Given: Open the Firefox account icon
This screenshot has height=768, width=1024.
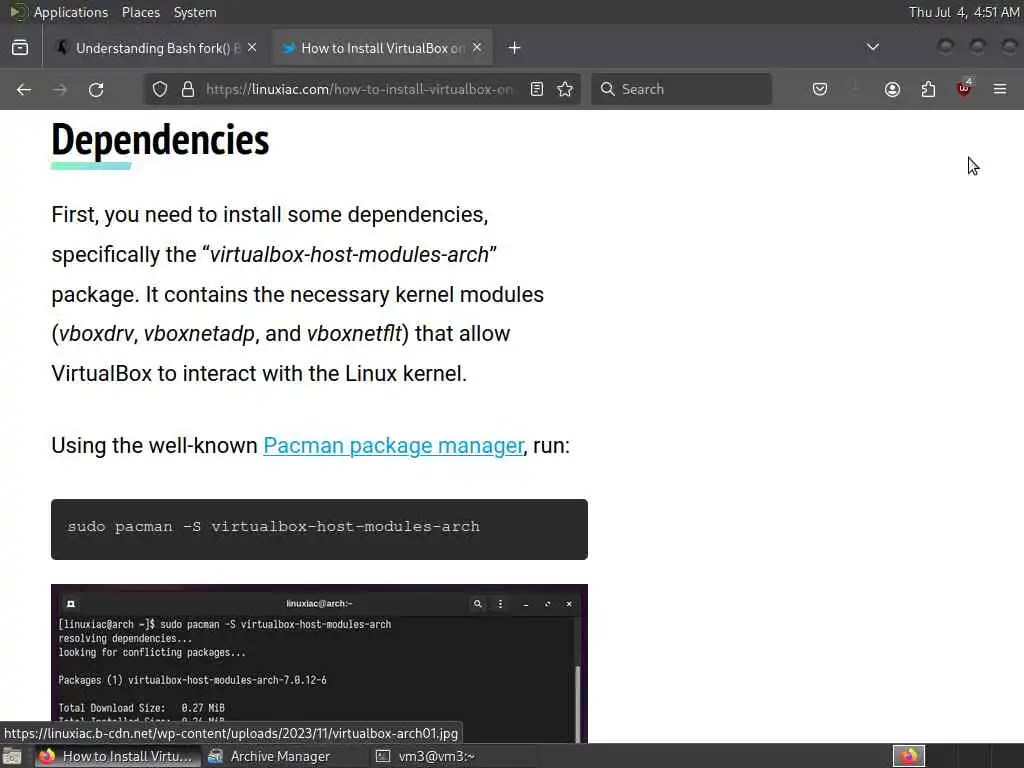Looking at the screenshot, I should (x=892, y=89).
